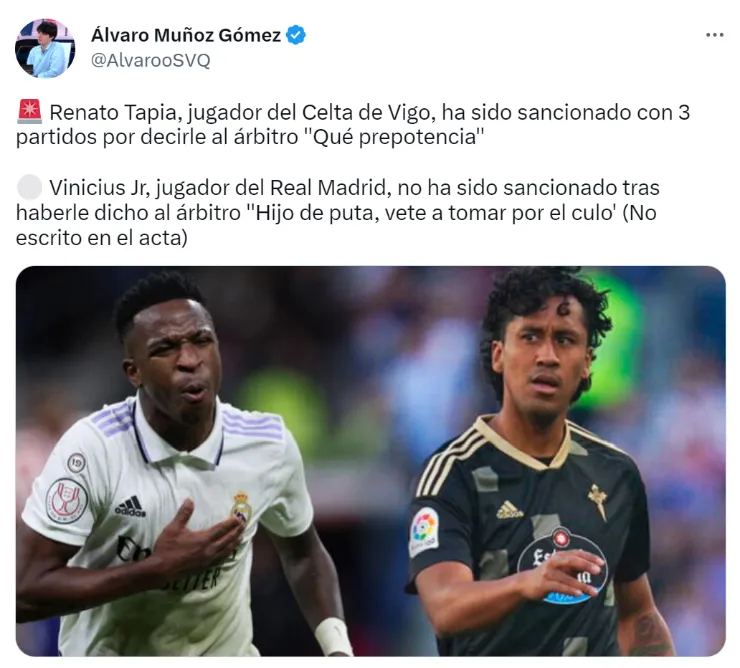Click the Adidas logo on the white shirt
Image resolution: width=740 pixels, height=668 pixels.
[x=130, y=506]
